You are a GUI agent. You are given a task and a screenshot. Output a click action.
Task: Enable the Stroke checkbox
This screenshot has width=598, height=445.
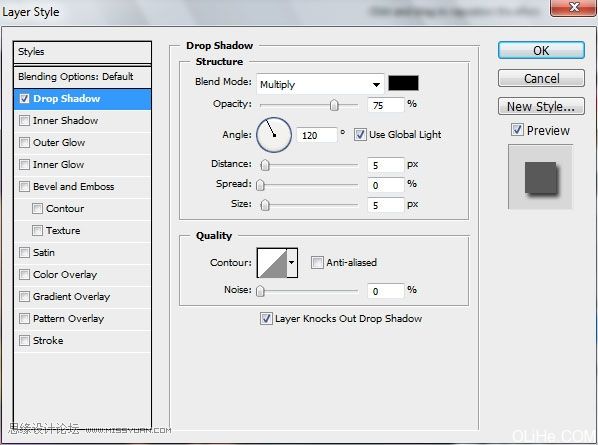point(24,341)
